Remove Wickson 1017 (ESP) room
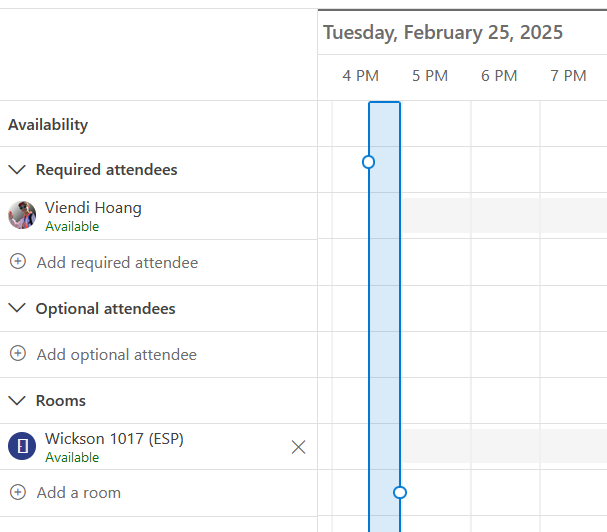 298,447
